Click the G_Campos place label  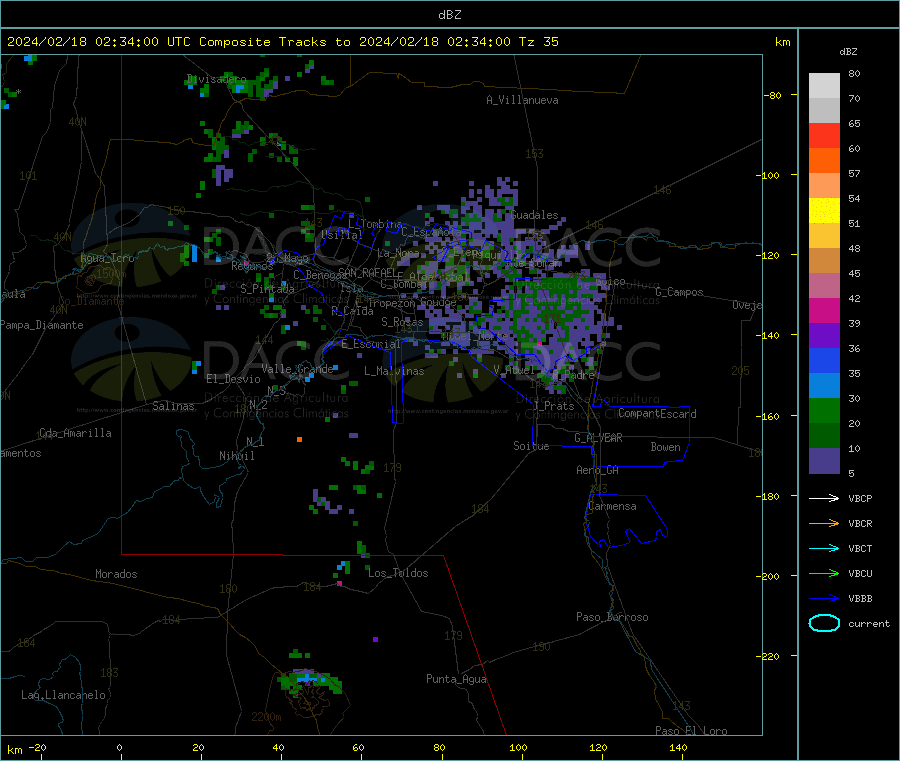679,292
